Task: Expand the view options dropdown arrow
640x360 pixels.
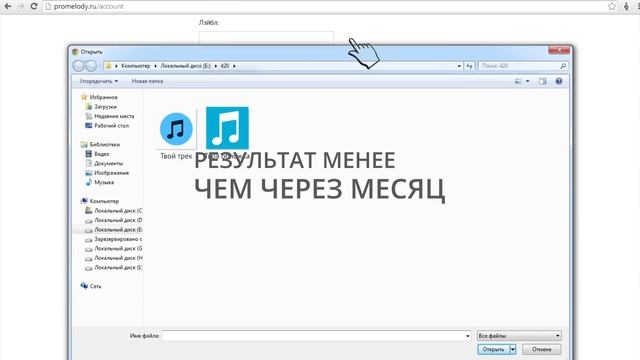Action: click(527, 81)
